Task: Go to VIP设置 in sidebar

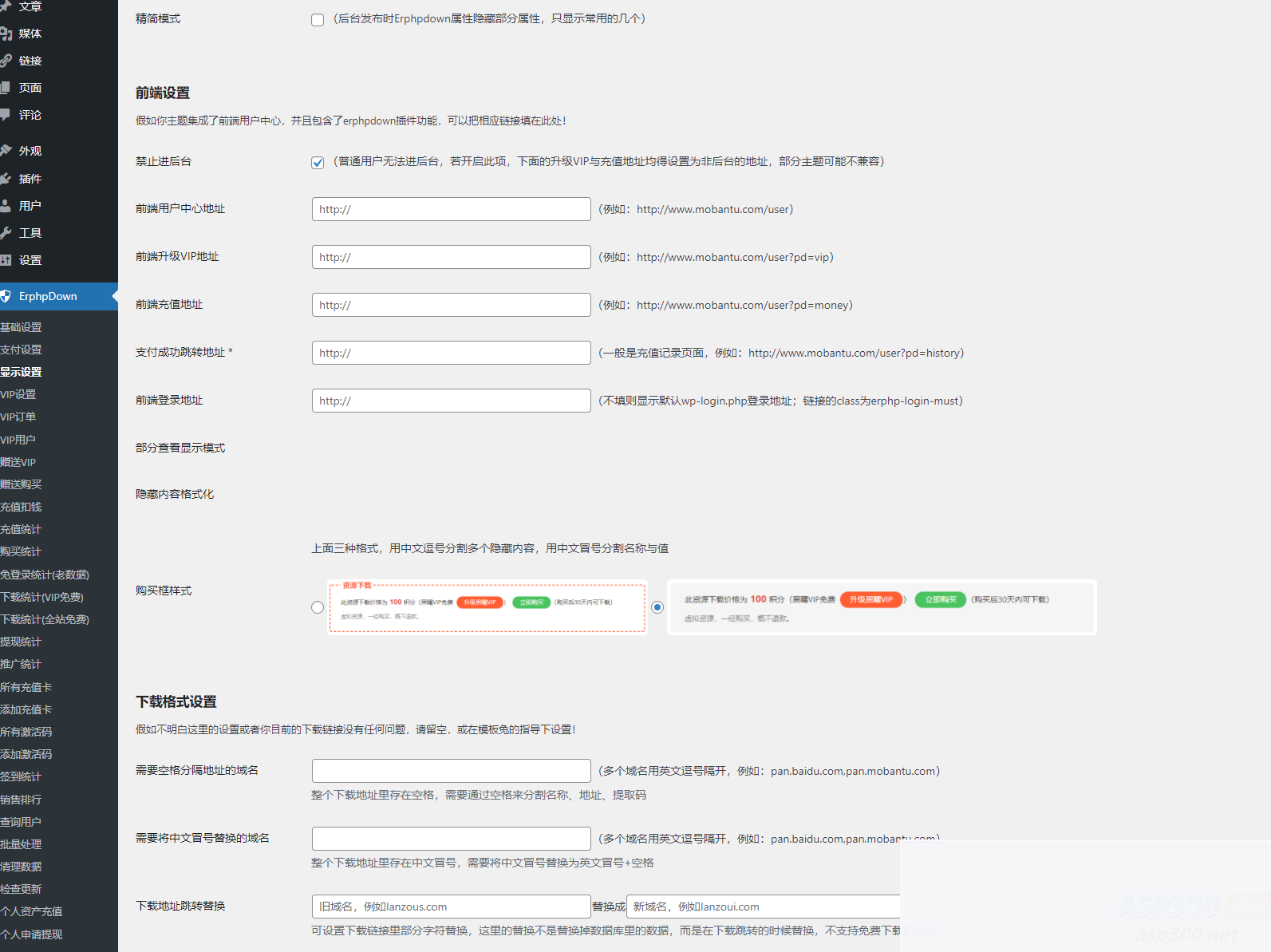Action: click(18, 394)
